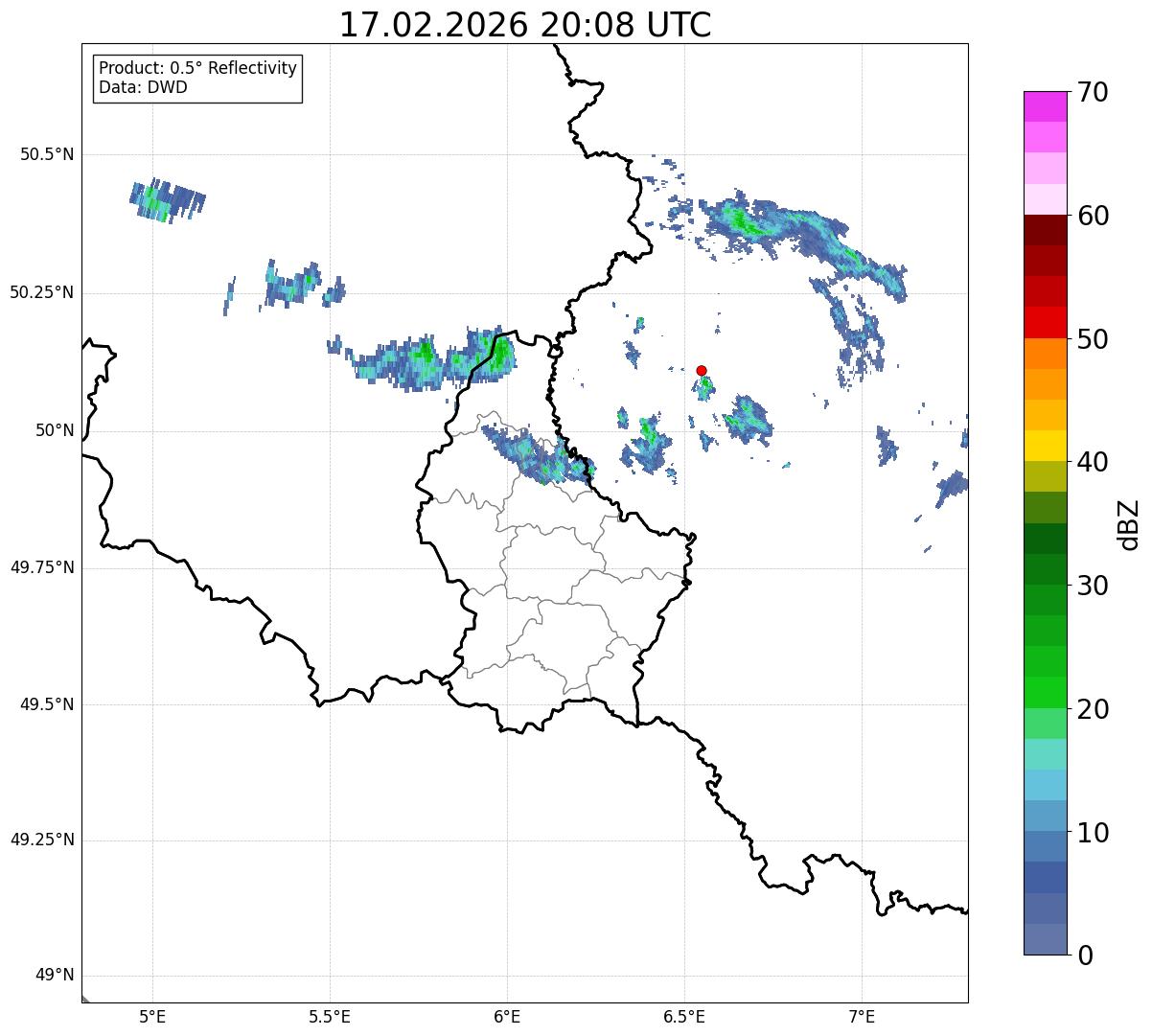This screenshot has height=1036, width=1152.
Task: Click the dBZ colorbar axis label
Action: (1129, 523)
